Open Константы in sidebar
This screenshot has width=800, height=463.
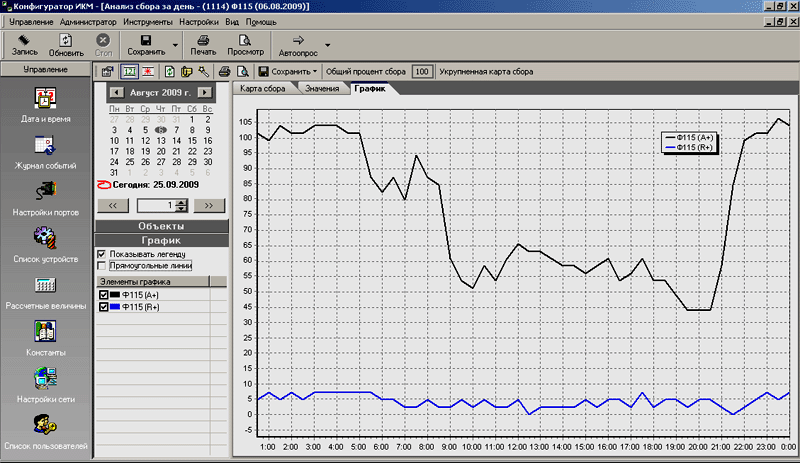45,339
